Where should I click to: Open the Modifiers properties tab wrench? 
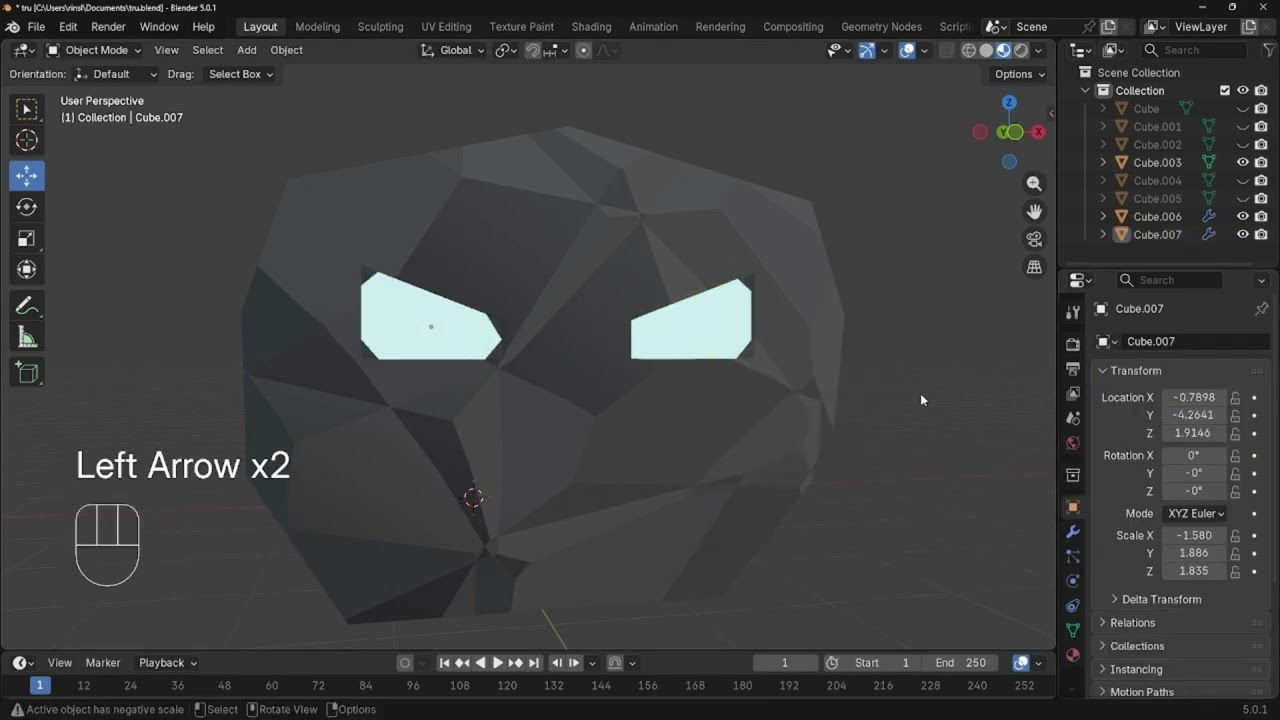pyautogui.click(x=1073, y=532)
